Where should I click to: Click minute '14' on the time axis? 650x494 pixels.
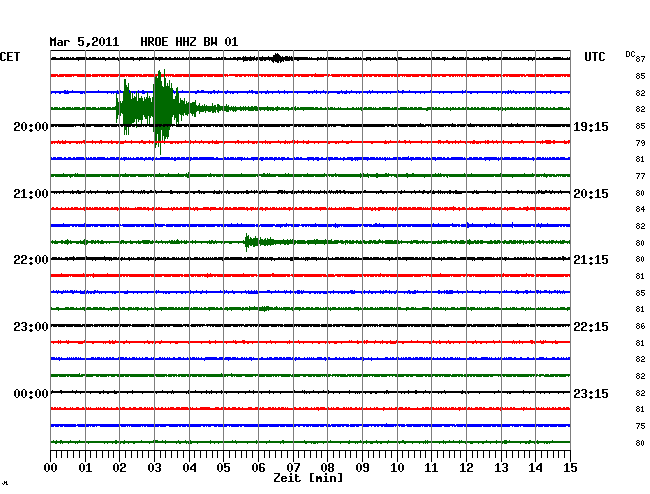click(x=536, y=468)
